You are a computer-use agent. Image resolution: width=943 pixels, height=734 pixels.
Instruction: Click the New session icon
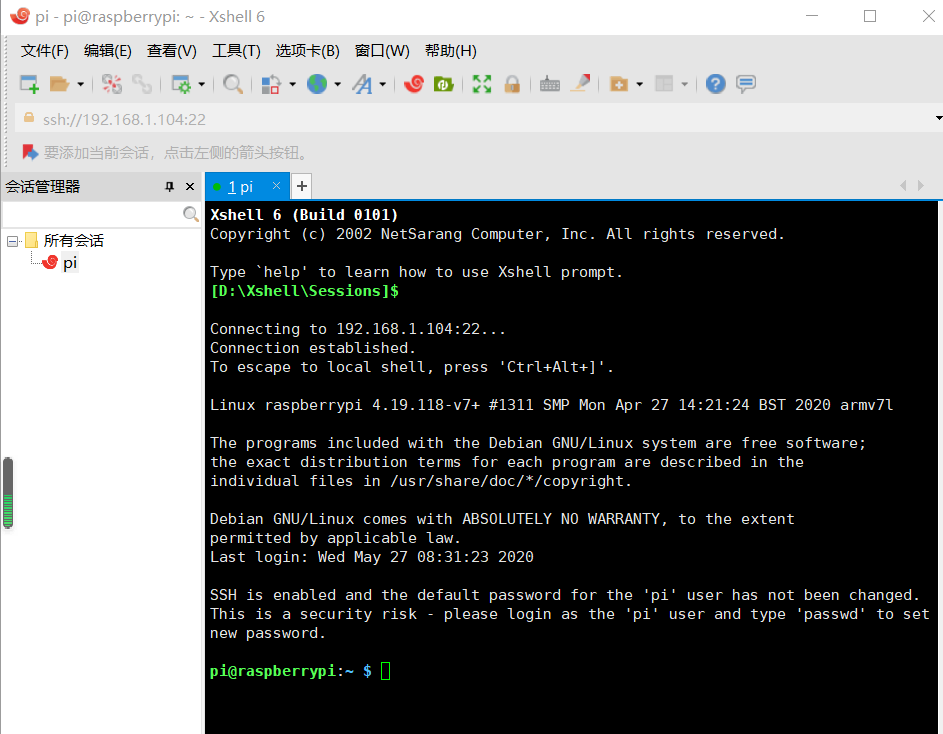29,84
